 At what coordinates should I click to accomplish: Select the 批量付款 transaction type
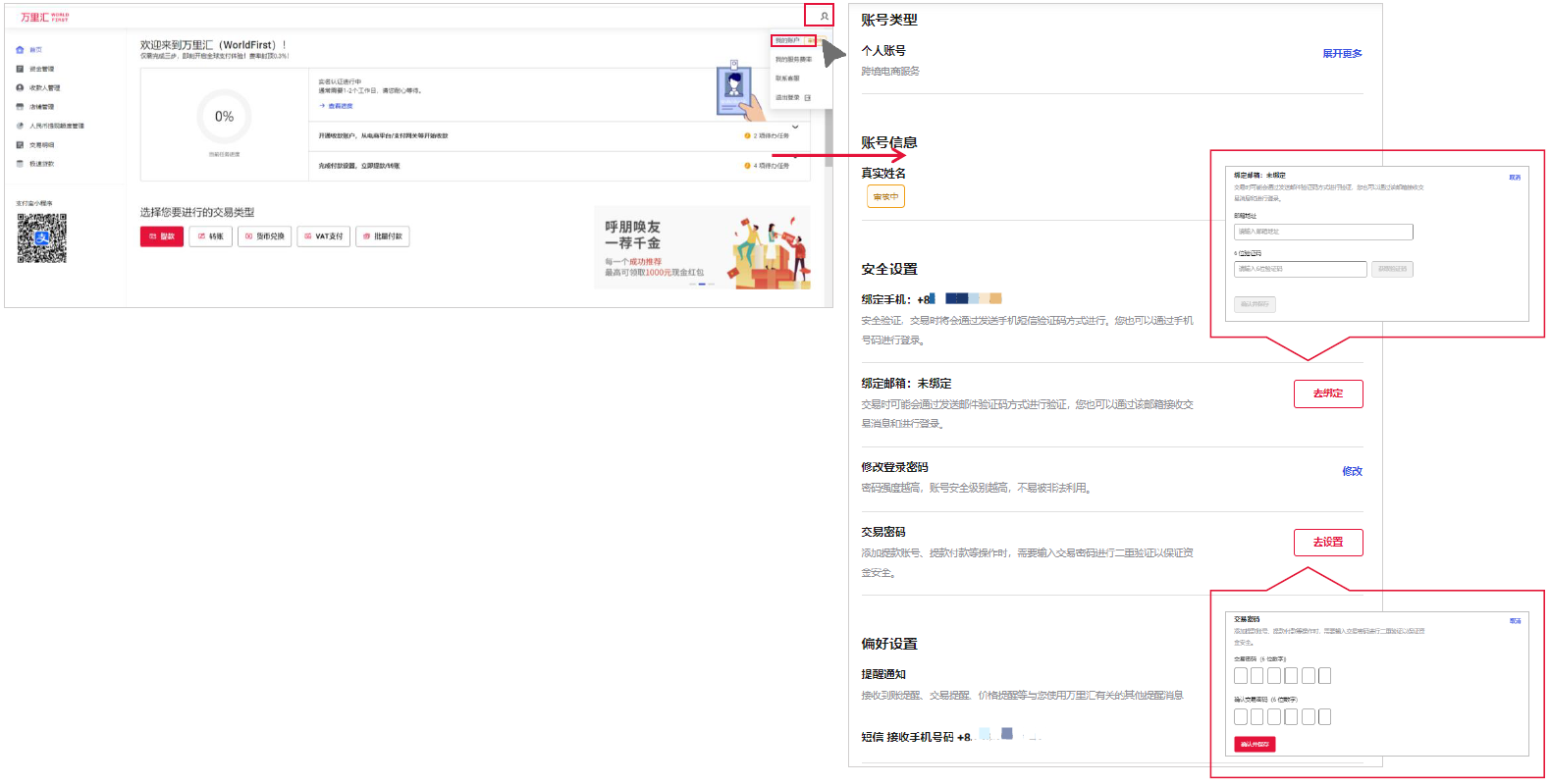(383, 236)
